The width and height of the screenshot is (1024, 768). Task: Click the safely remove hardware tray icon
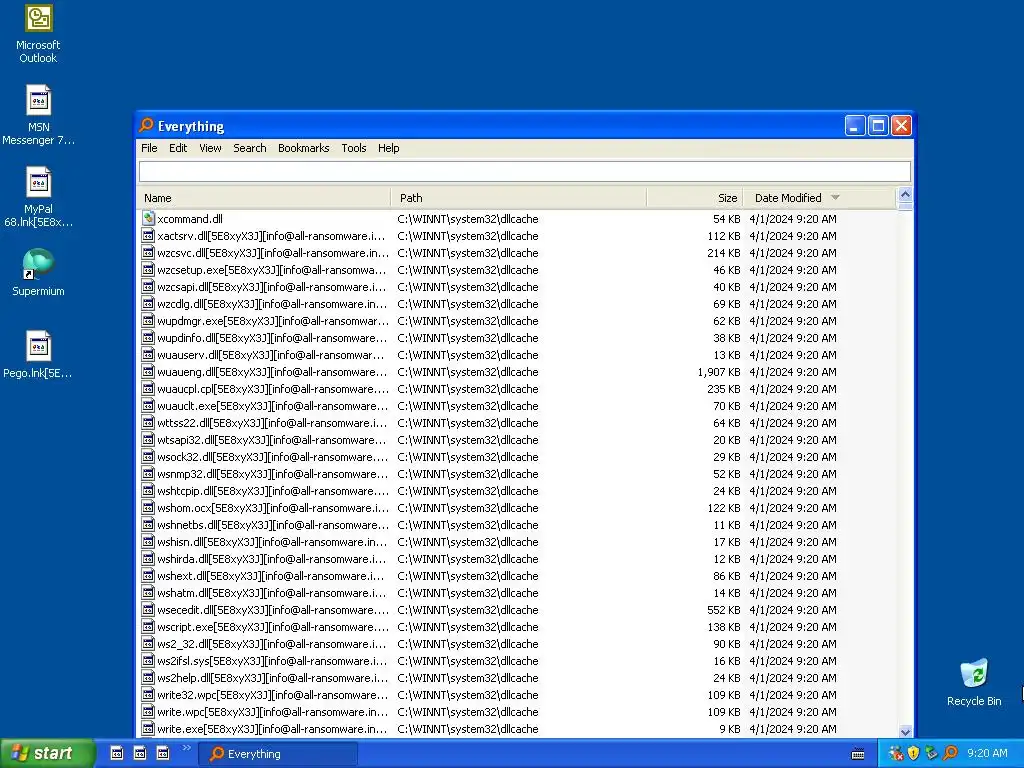coord(932,753)
